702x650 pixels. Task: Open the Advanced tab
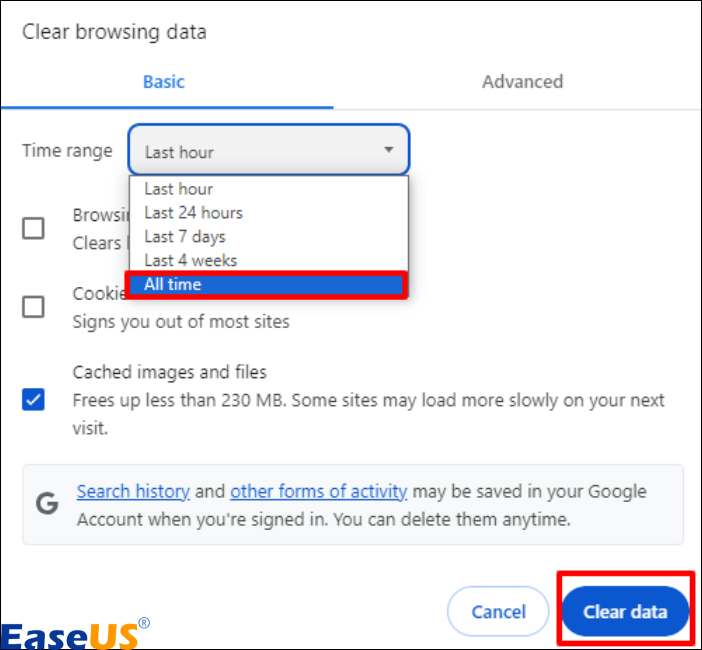522,82
